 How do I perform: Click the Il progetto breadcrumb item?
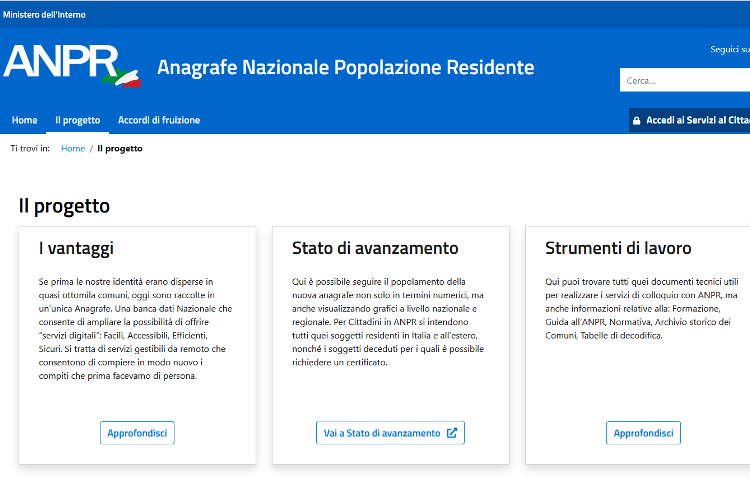tap(120, 148)
